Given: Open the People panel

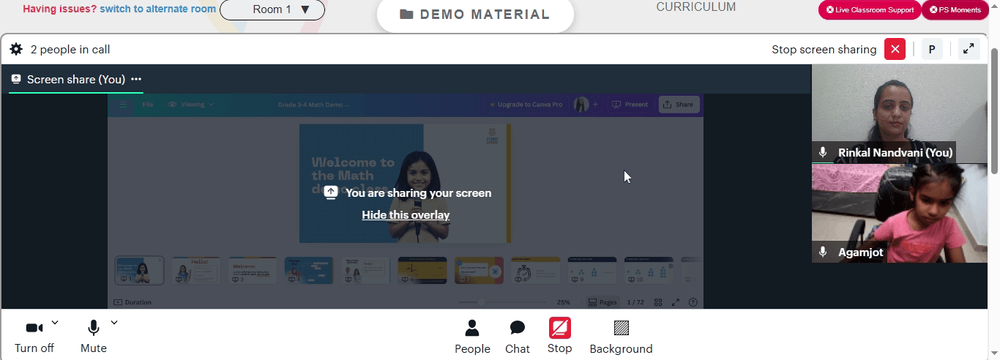Looking at the screenshot, I should pos(472,337).
